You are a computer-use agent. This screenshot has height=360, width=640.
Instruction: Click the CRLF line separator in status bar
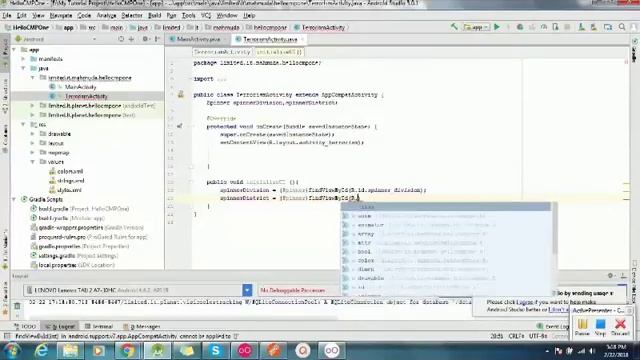tap(516, 336)
